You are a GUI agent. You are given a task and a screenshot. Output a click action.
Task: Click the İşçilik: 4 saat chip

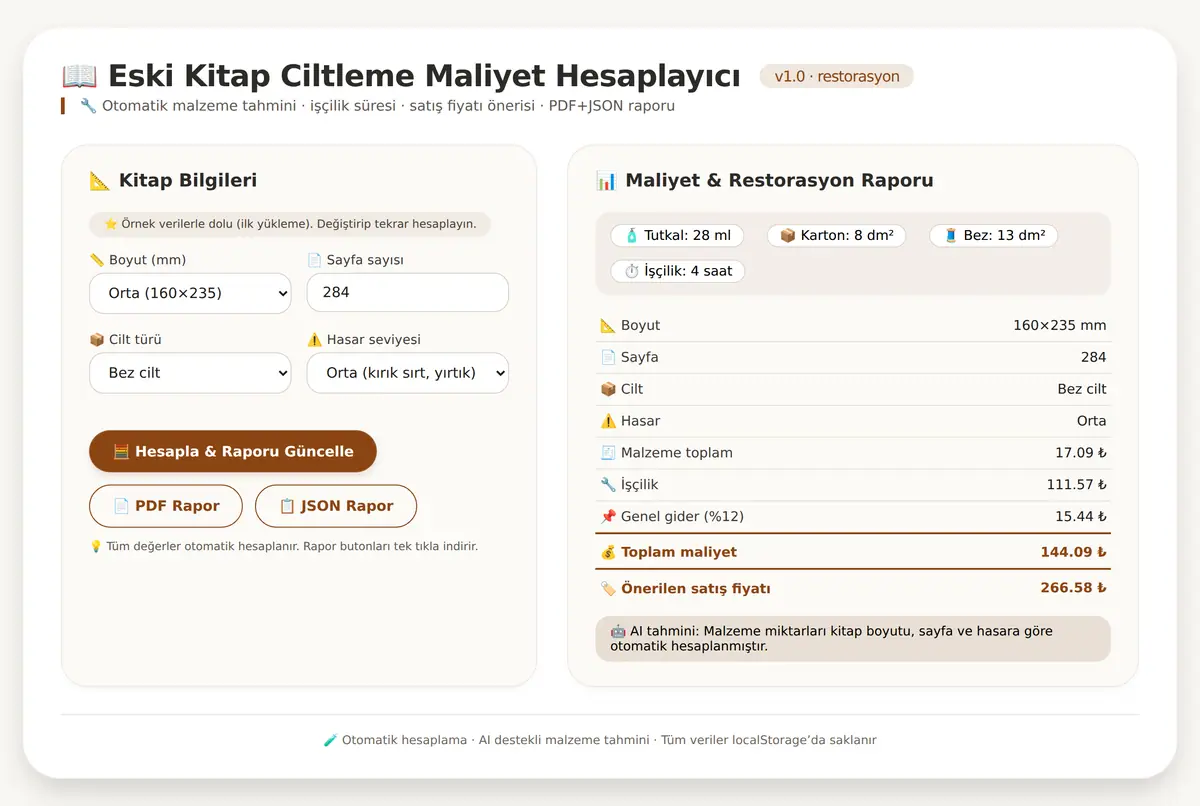point(678,271)
